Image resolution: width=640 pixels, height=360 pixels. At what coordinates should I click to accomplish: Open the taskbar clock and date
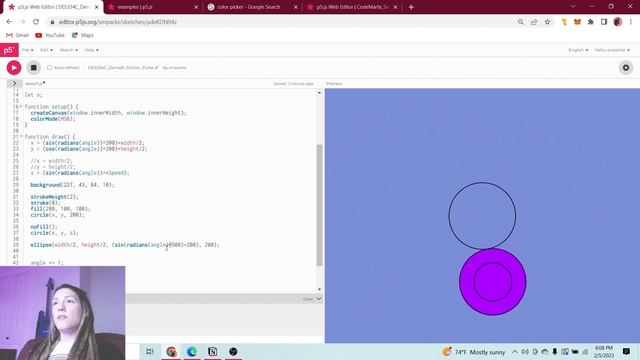pos(604,352)
